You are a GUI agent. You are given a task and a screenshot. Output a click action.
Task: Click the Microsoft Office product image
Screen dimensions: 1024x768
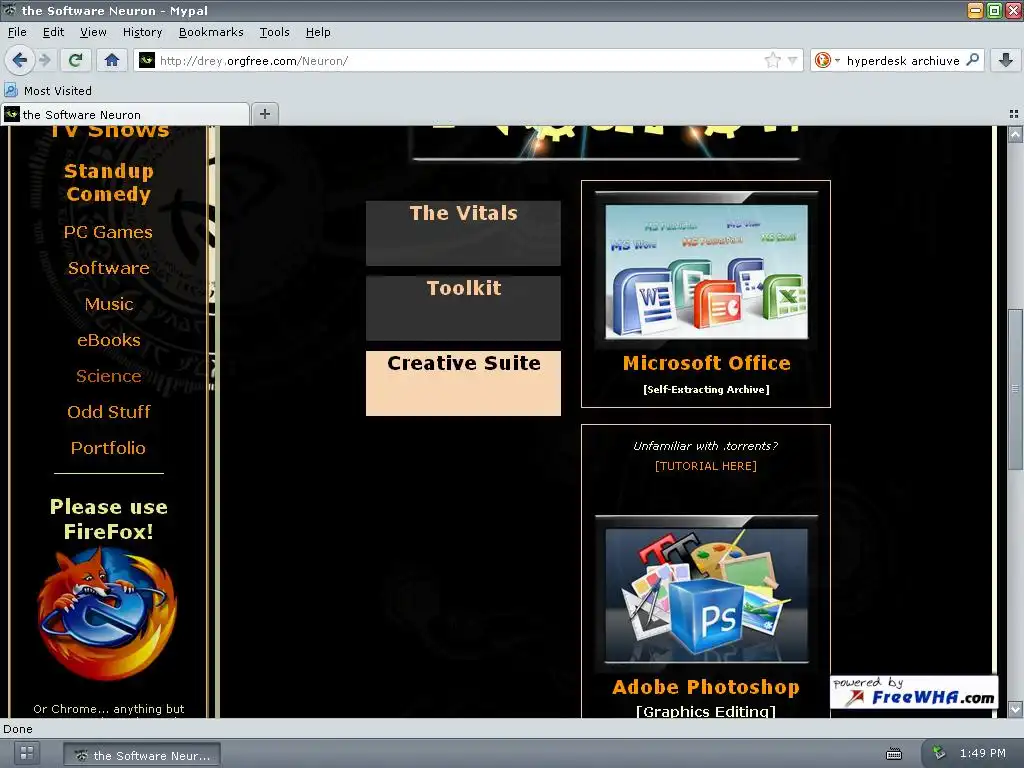point(706,271)
